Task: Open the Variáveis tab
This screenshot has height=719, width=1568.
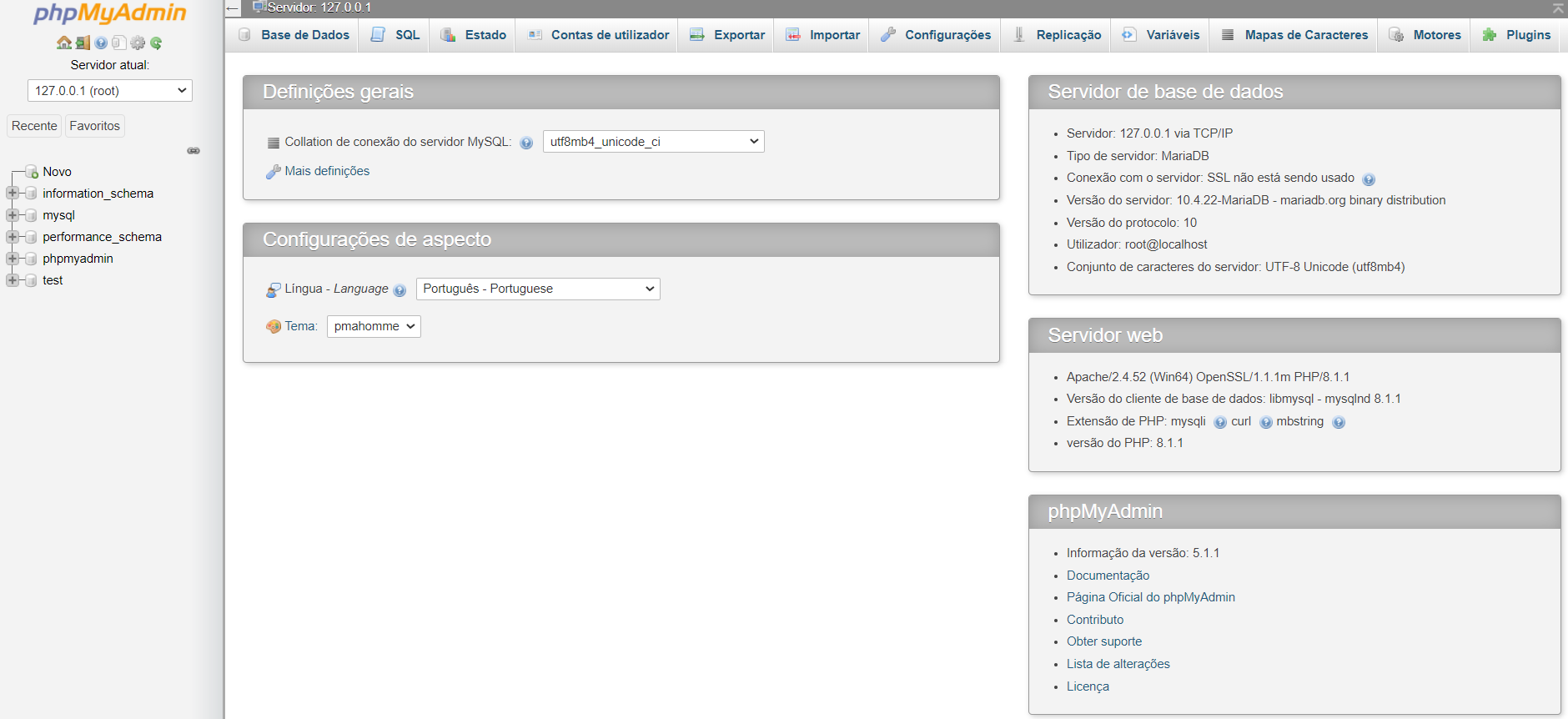Action: 1160,35
